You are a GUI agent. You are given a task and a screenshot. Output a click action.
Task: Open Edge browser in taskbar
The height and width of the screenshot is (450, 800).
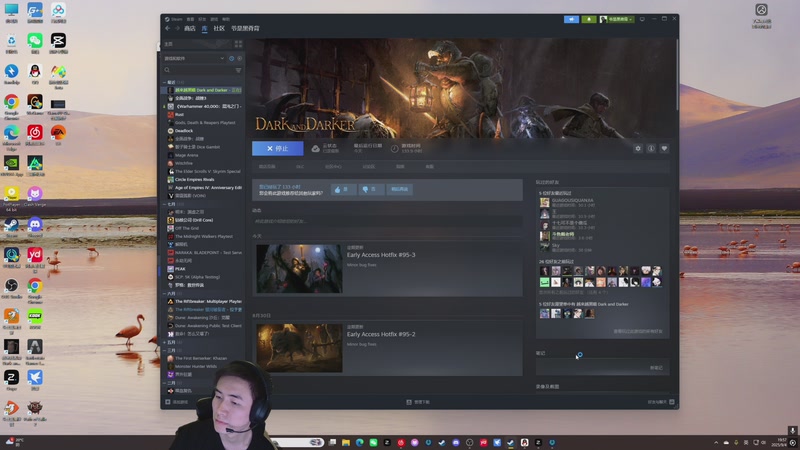pos(360,442)
